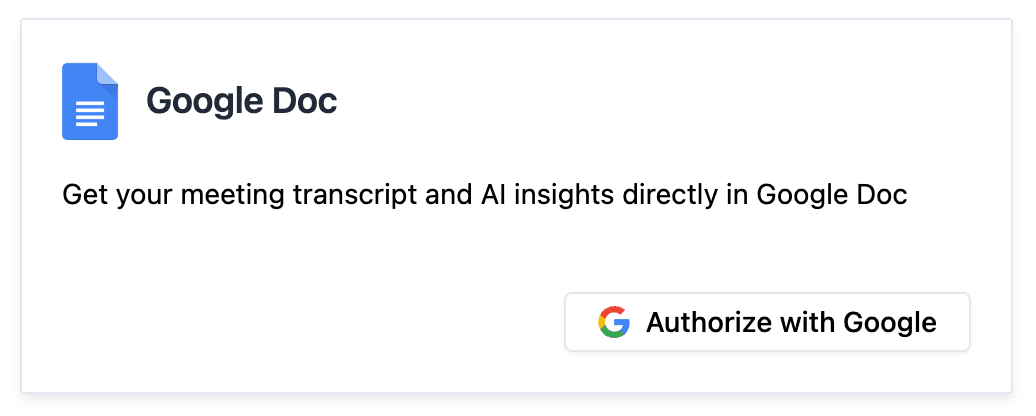Click empty space left of the authorize button
Viewport: 1036px width, 416px height.
(300, 322)
